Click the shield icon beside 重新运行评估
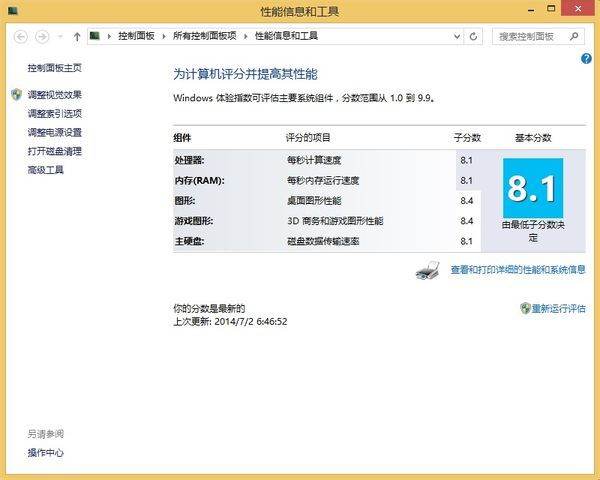 point(525,308)
